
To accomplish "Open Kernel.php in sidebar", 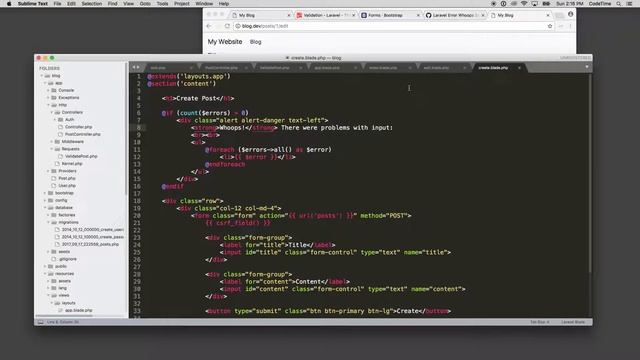I will [72, 164].
